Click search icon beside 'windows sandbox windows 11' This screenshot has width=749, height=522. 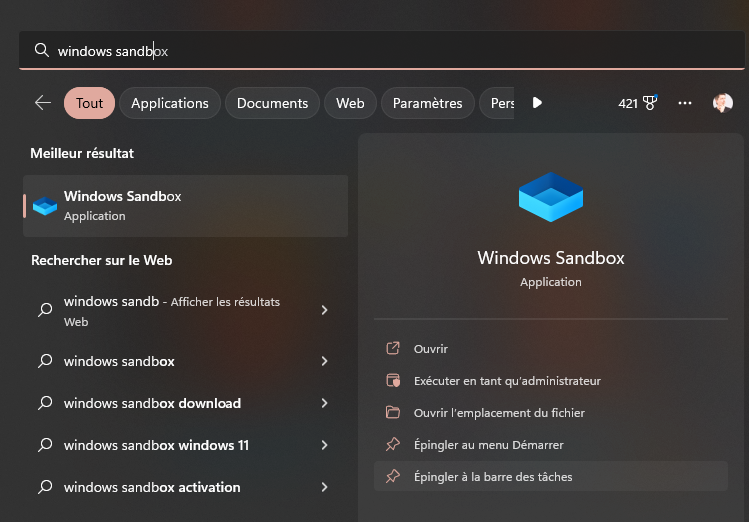[45, 445]
